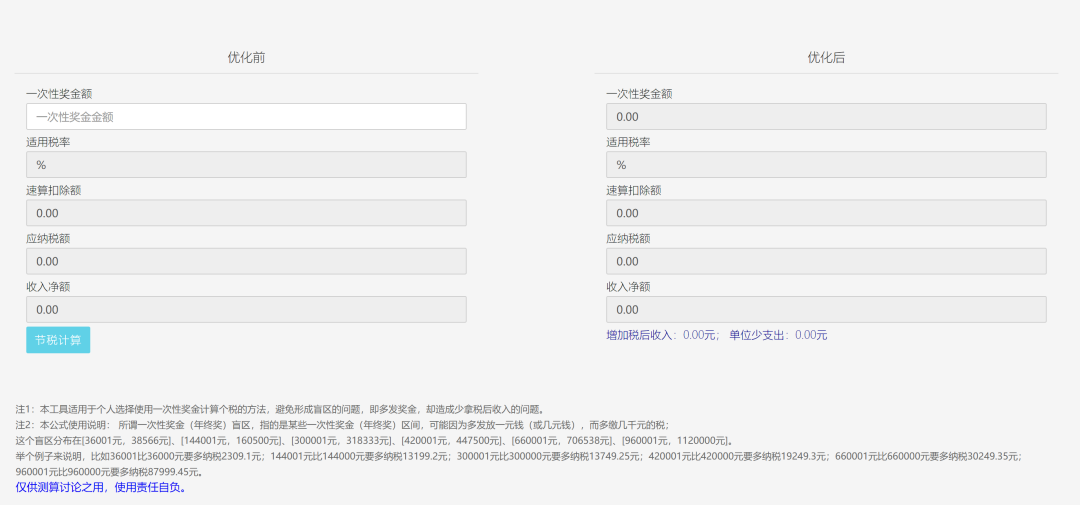Click the 速算扣除额 field under 优化后

[x=826, y=213]
